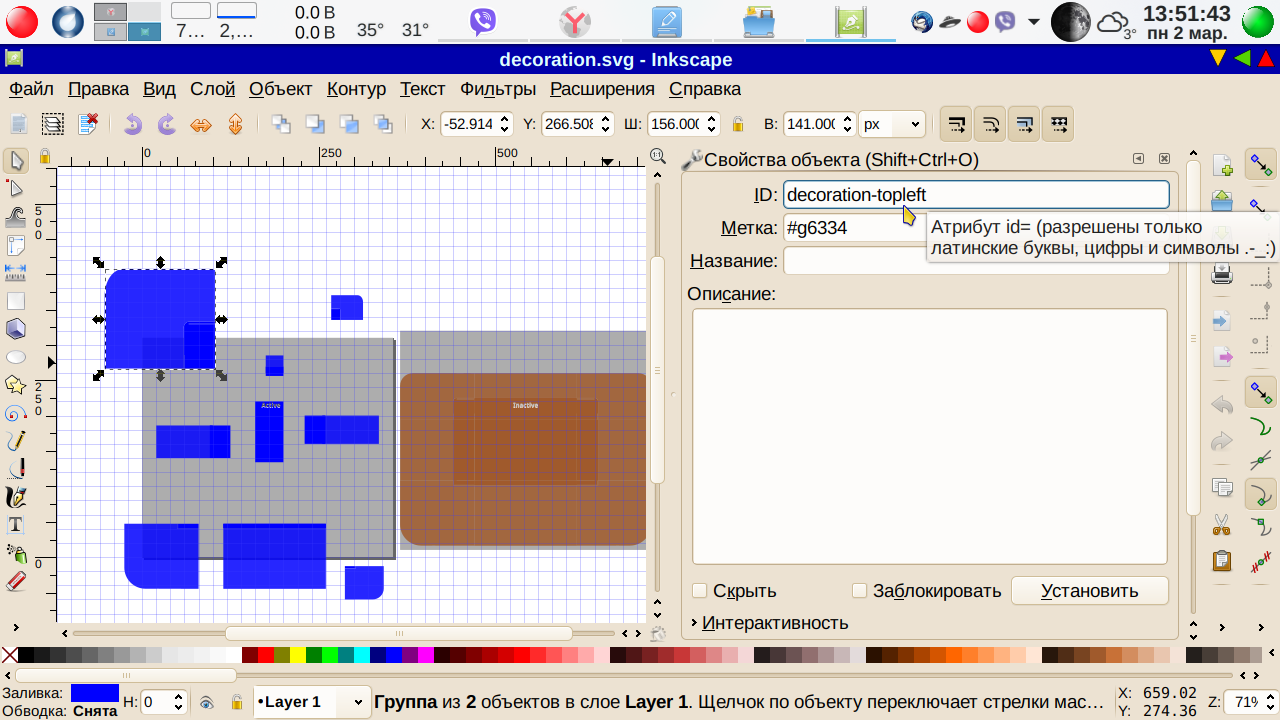The height and width of the screenshot is (720, 1280).
Task: Toggle width-height ratio lock
Action: (x=738, y=124)
